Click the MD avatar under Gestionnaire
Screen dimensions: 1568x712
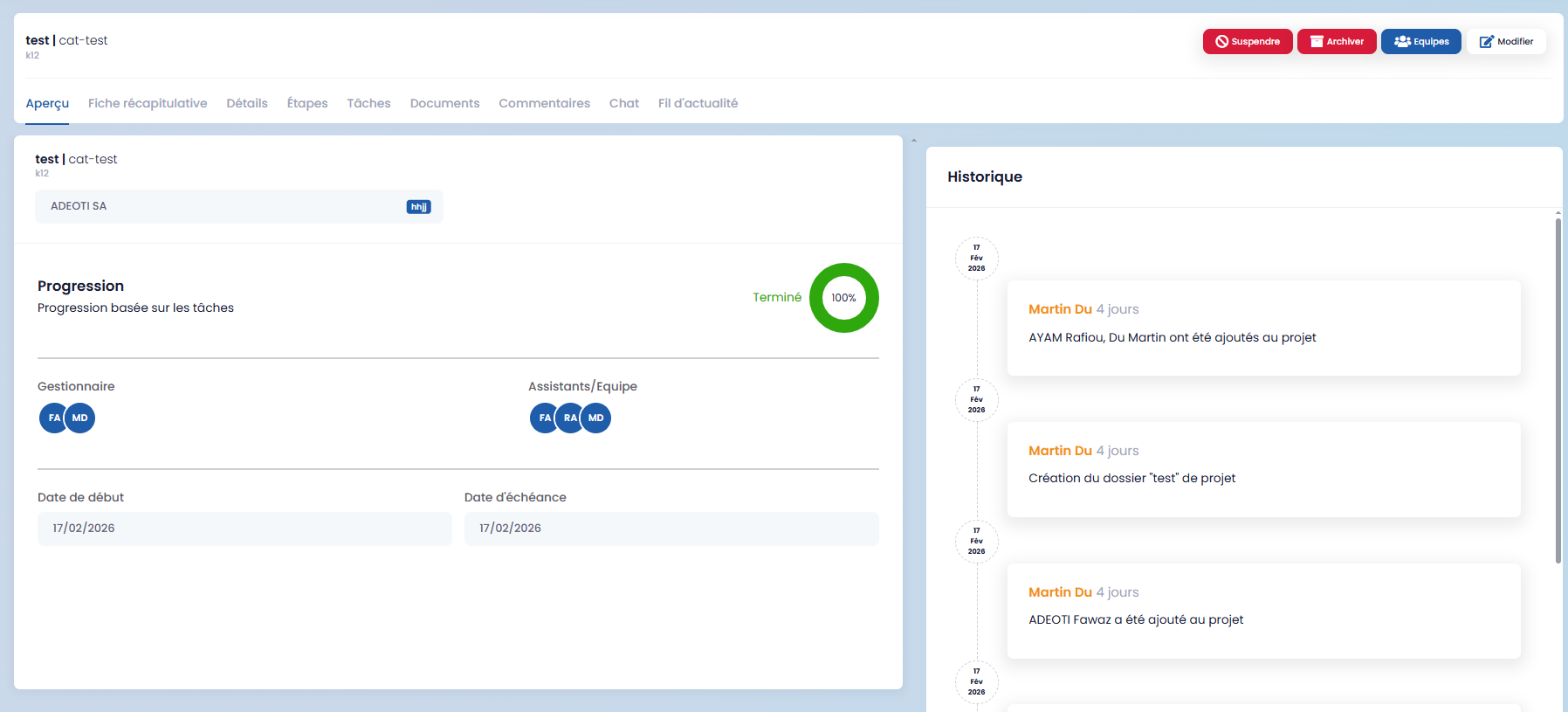81,418
